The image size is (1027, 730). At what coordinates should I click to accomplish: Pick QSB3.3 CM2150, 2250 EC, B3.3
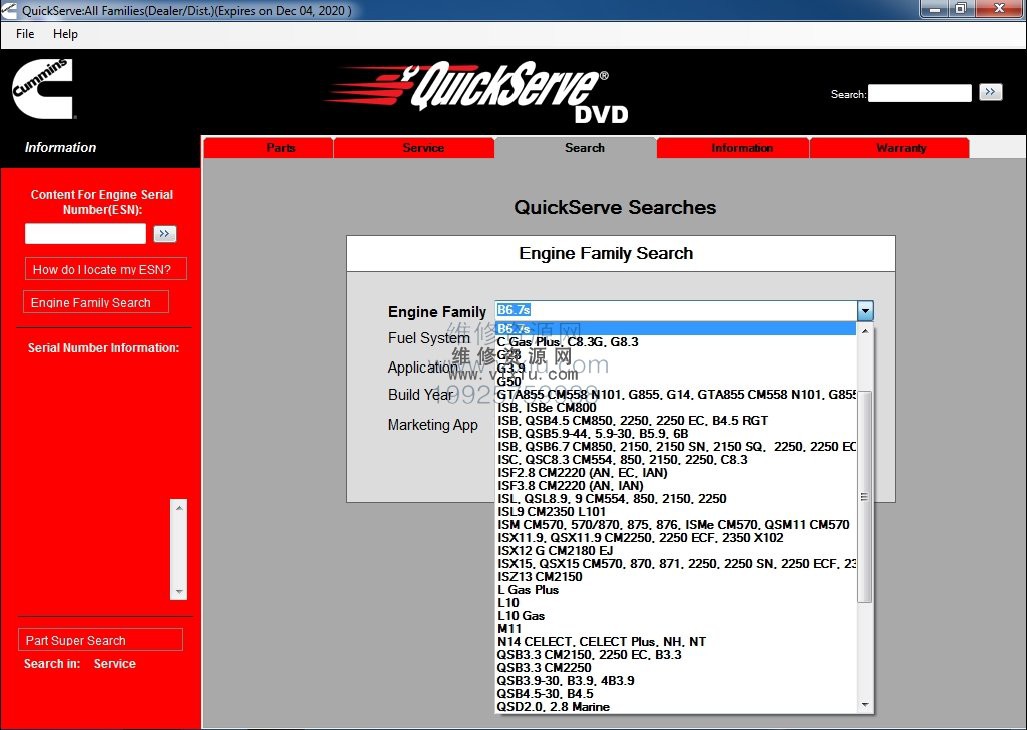coord(675,655)
